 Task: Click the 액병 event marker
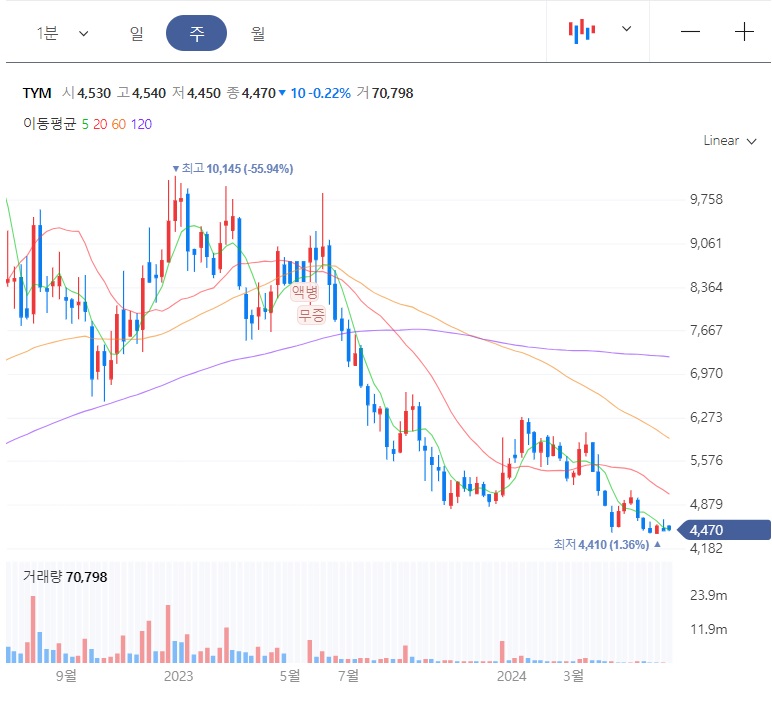305,292
